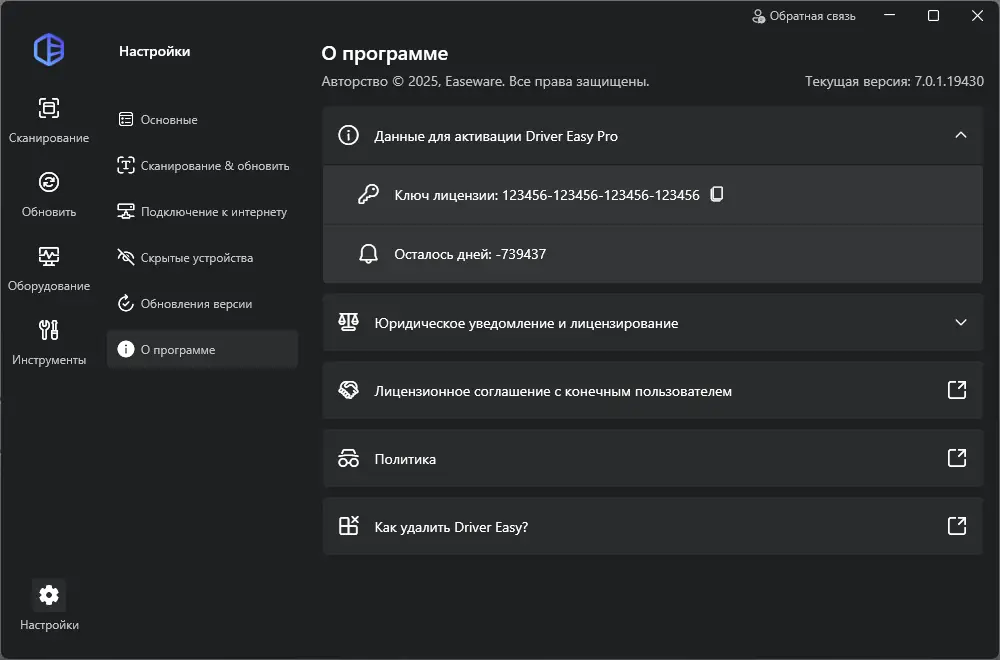The height and width of the screenshot is (660, 1000).
Task: Open the uninstall guide external link icon
Action: tap(957, 525)
